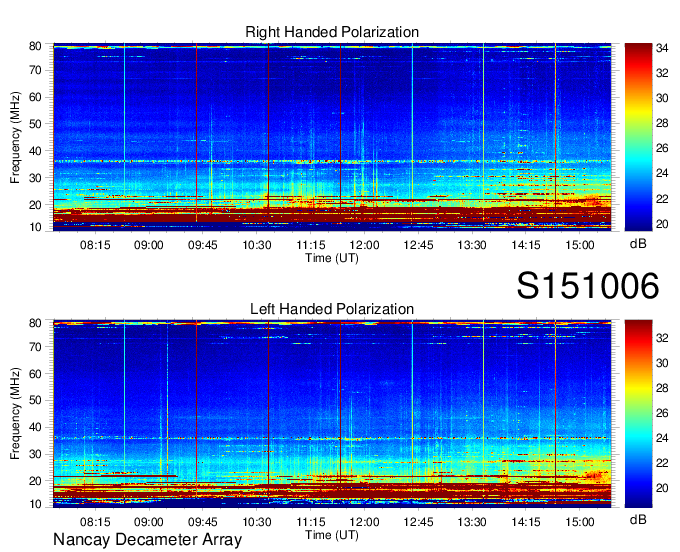Viewport: 680px width, 552px height.
Task: Click the 10:30 time tick on Right Handed plot
Action: (x=257, y=245)
